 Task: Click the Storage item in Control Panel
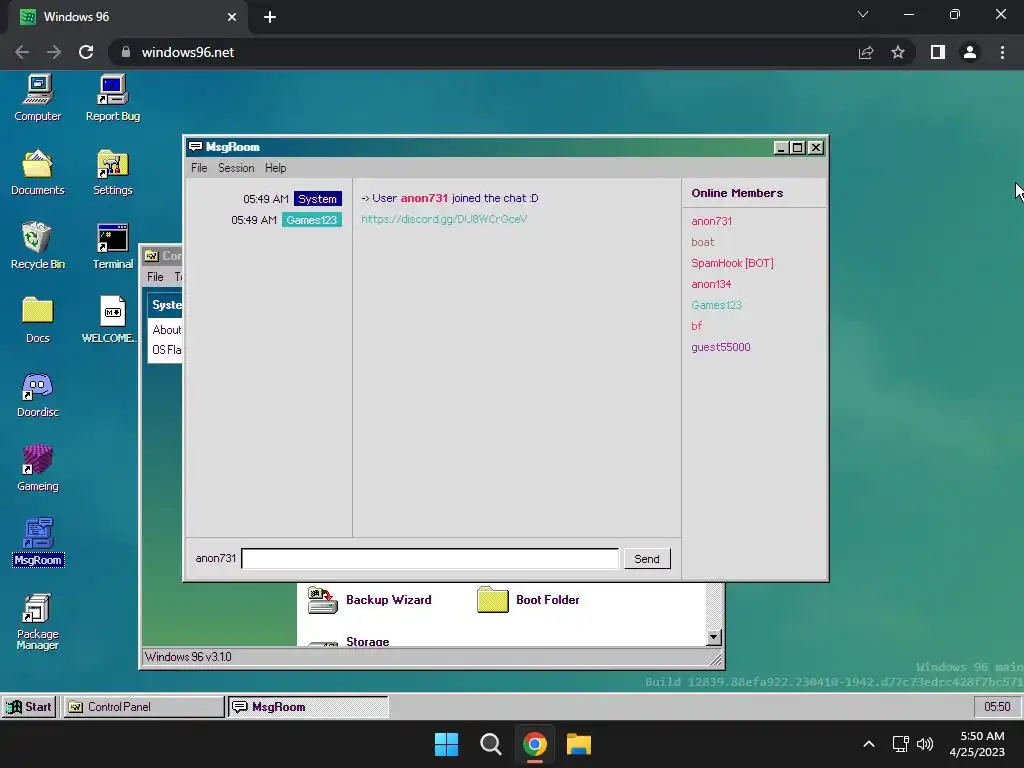point(368,641)
